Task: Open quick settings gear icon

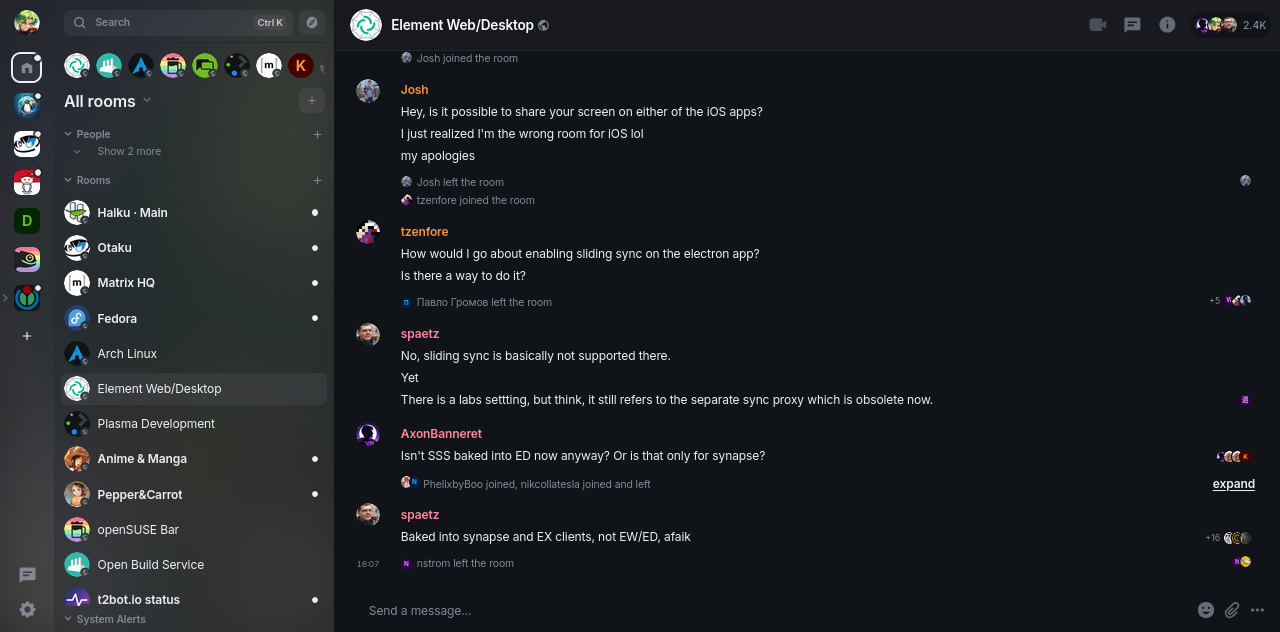Action: pos(28,609)
